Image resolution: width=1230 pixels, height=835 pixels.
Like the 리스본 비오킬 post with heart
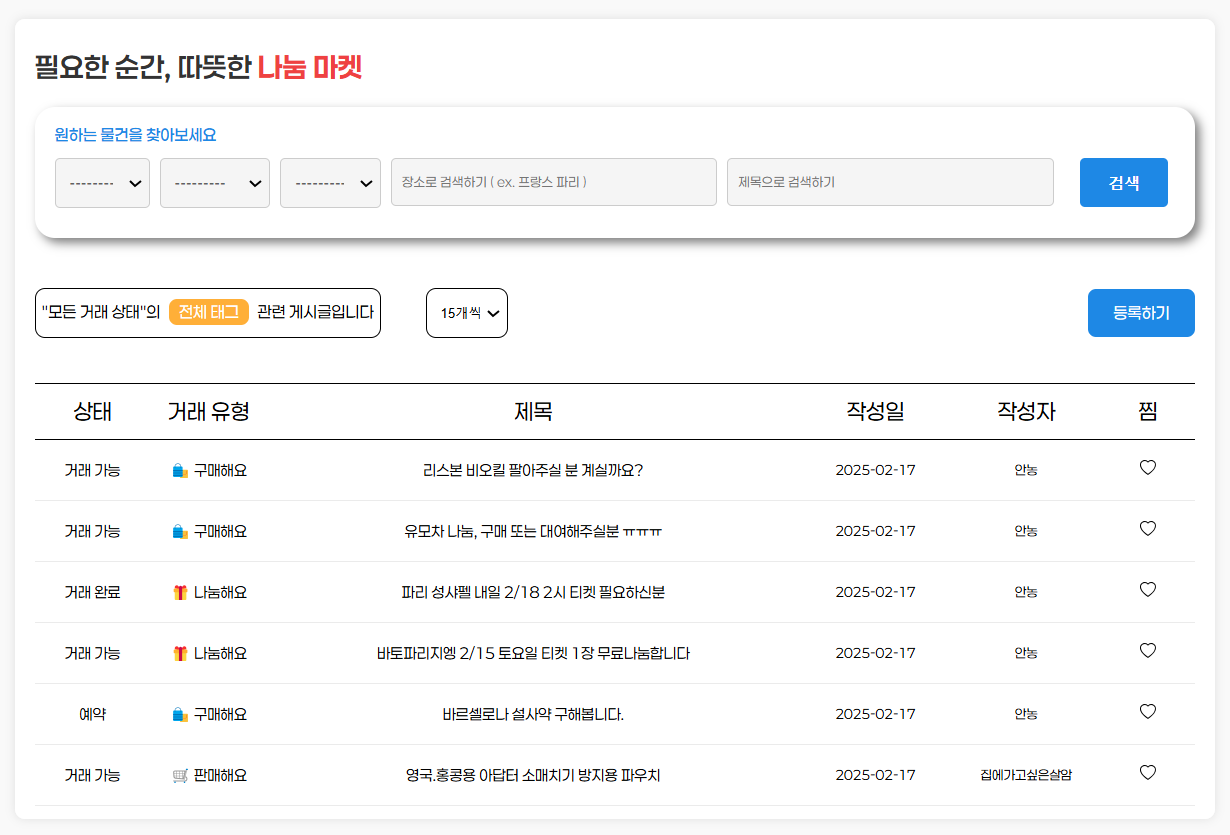pos(1147,467)
